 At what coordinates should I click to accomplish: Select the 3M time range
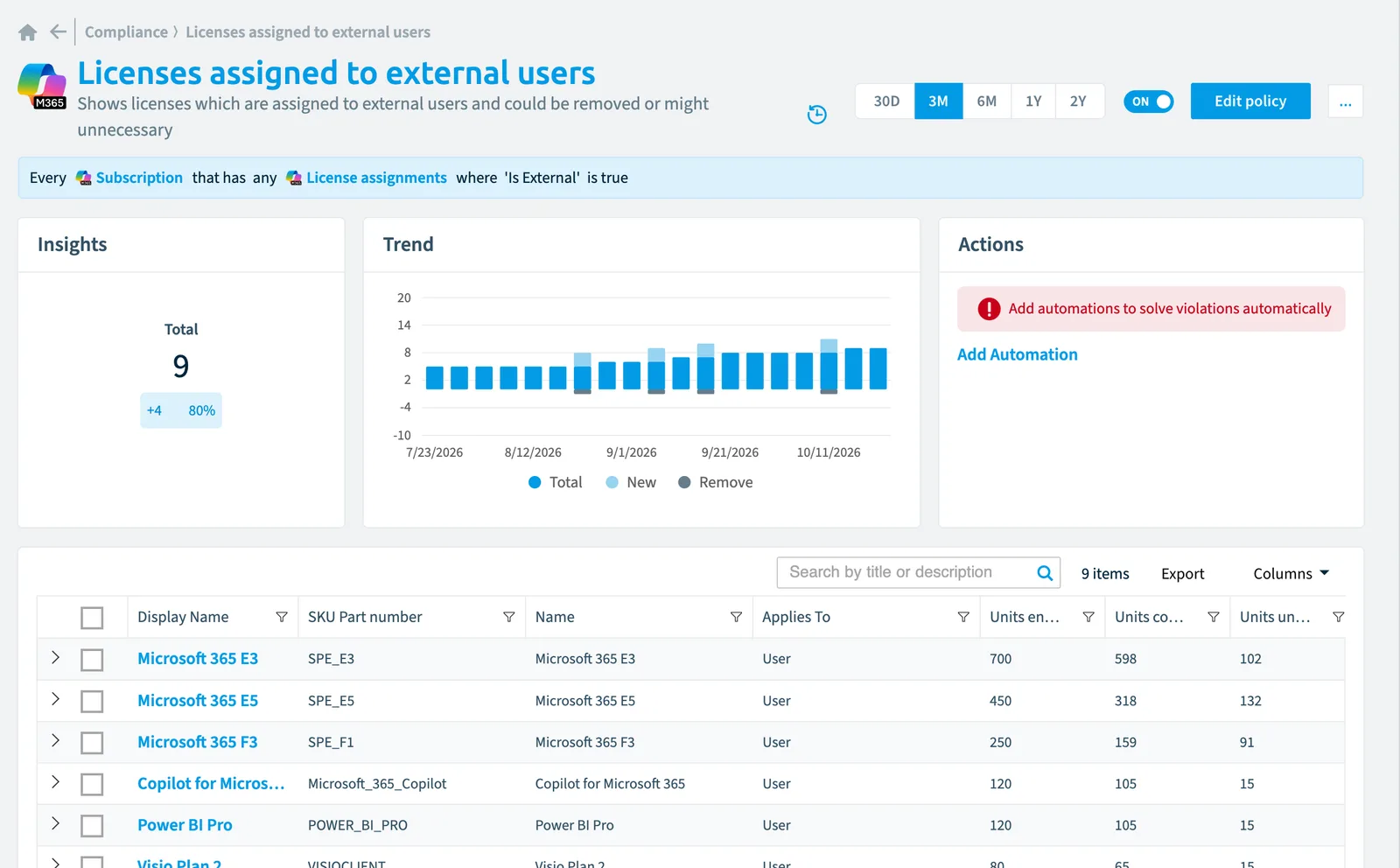coord(938,101)
